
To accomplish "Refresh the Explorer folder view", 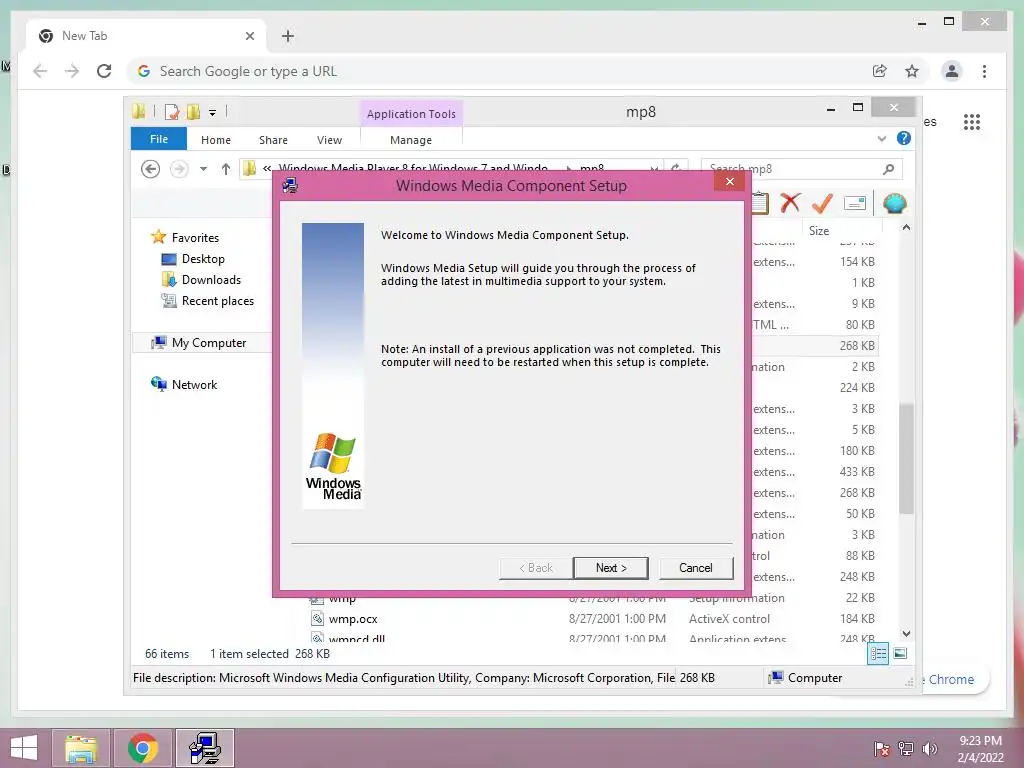I will (x=677, y=168).
